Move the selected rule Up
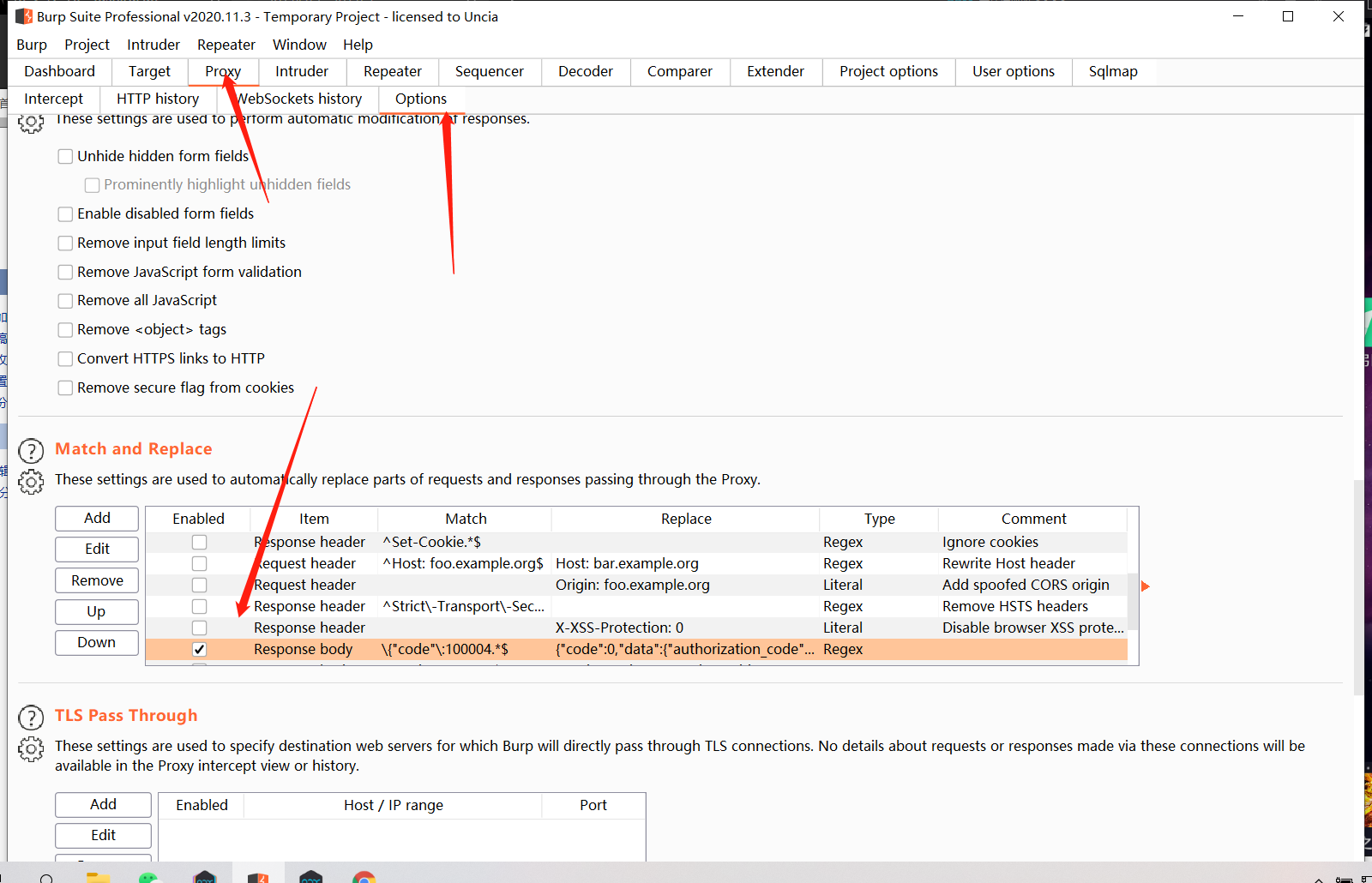This screenshot has width=1372, height=883. (x=97, y=611)
